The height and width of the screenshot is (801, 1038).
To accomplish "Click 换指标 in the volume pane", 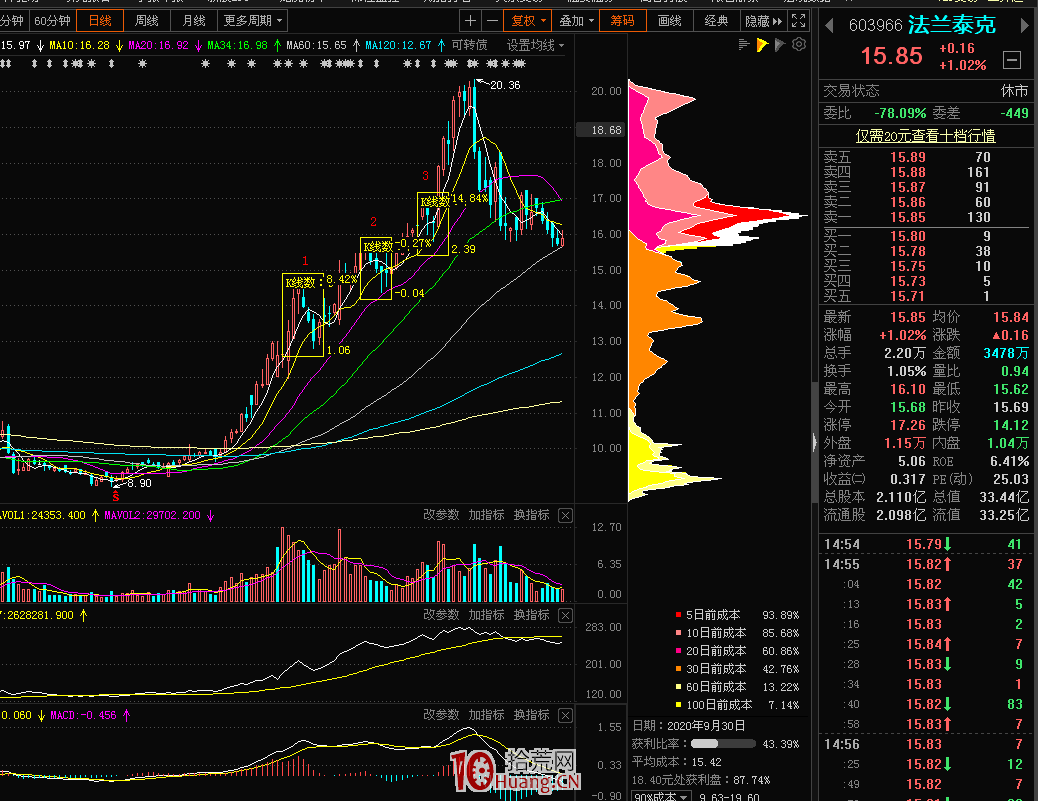I will click(531, 515).
